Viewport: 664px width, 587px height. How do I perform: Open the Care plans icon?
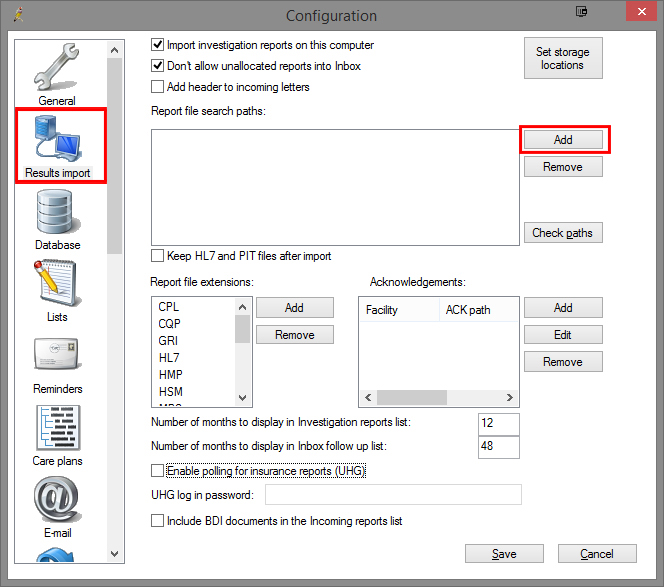[57, 432]
